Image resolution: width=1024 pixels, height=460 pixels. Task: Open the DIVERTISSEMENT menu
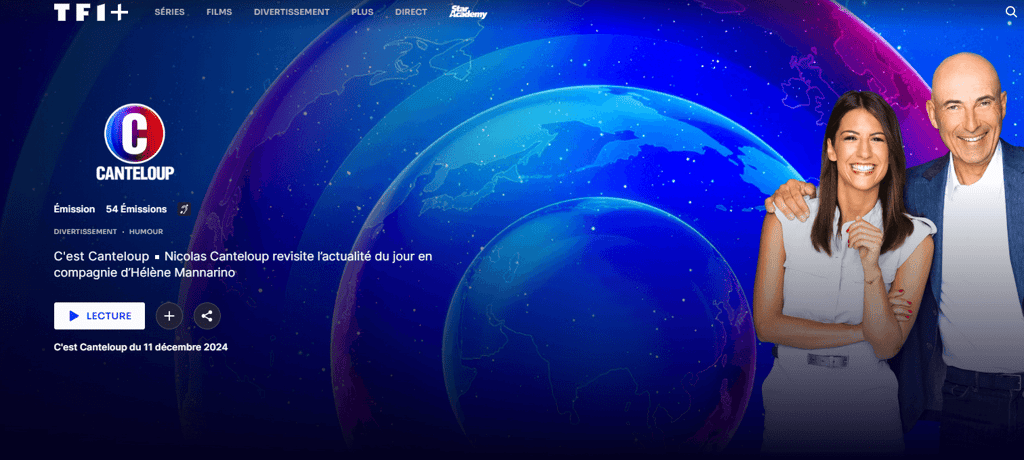point(292,12)
